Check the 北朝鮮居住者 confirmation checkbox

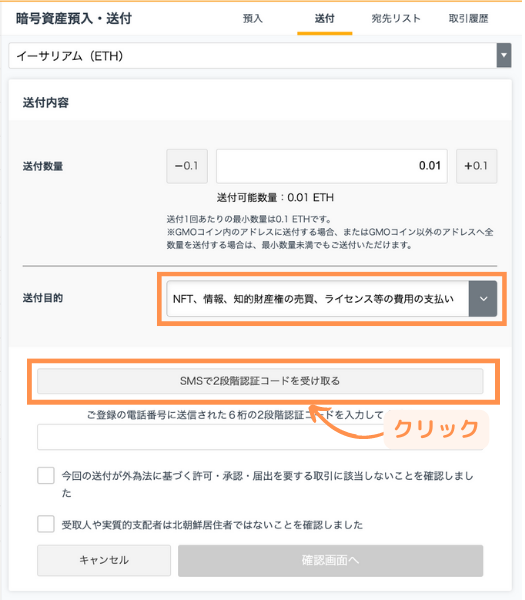click(46, 526)
